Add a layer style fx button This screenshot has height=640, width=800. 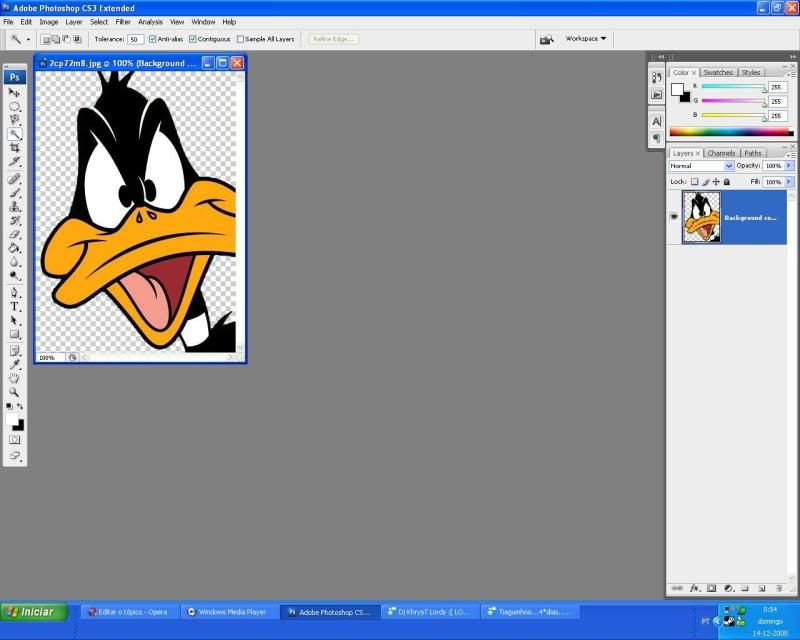pos(694,588)
